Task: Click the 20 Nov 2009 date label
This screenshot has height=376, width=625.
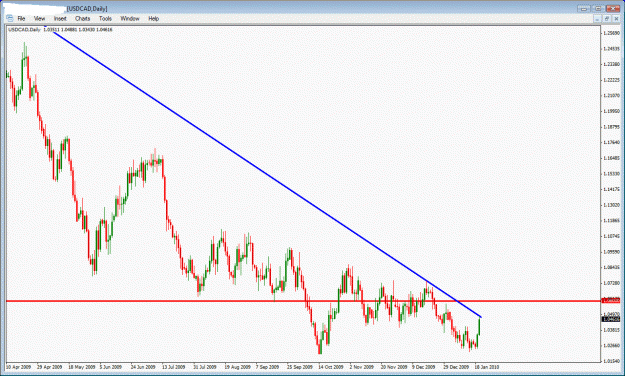Action: [x=394, y=367]
